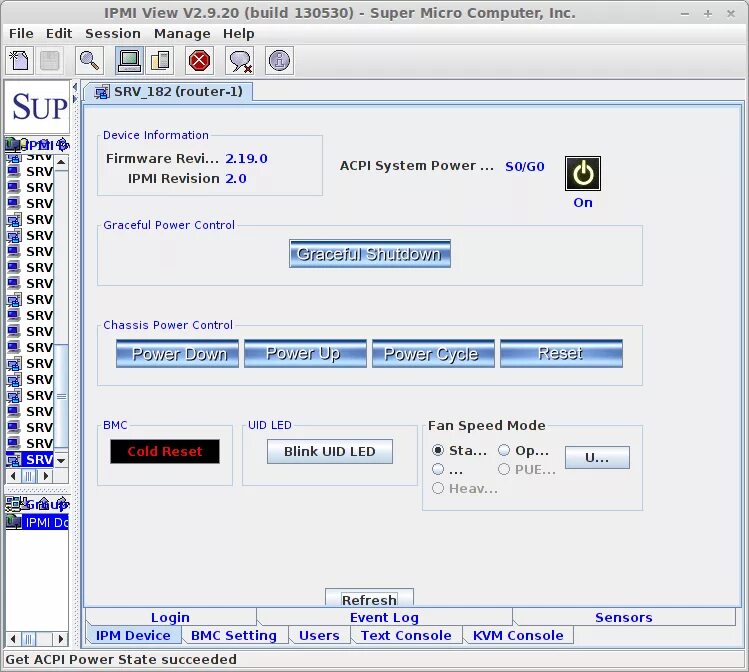This screenshot has width=749, height=672.
Task: Select the highlighted SRV entry in the server list
Action: pyautogui.click(x=30, y=459)
